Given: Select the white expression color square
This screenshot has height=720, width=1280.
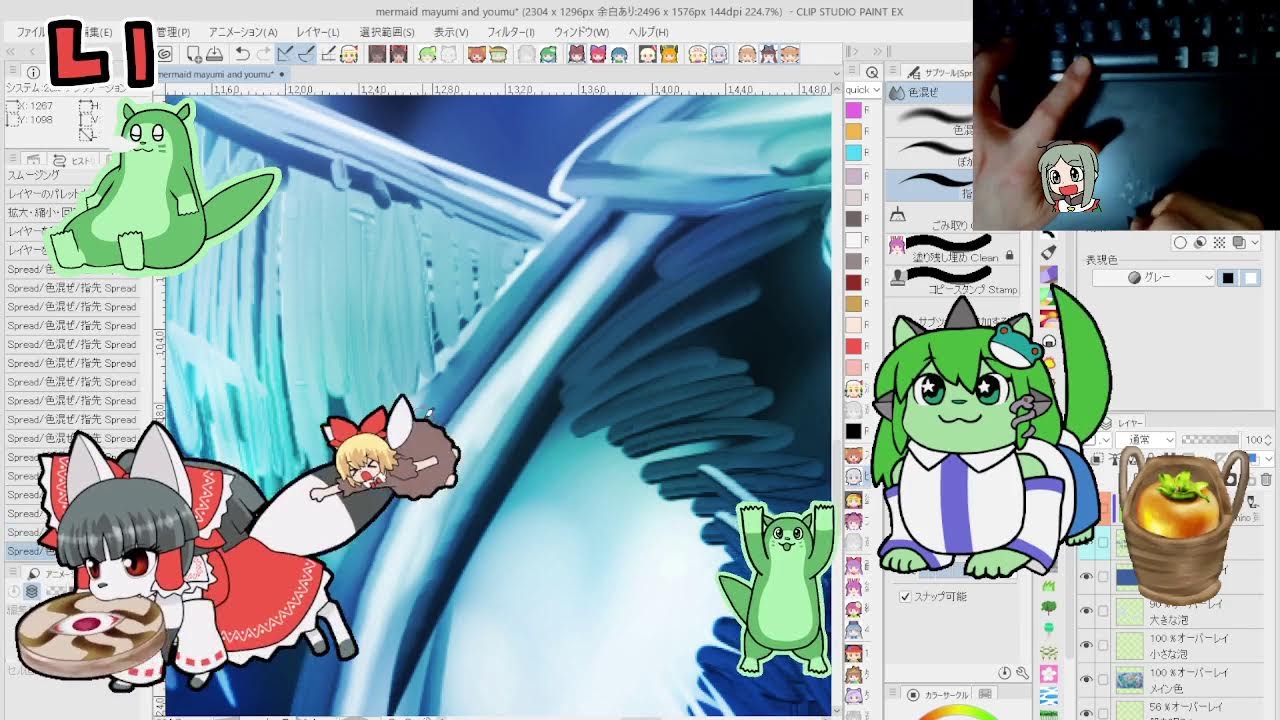Looking at the screenshot, I should (x=1250, y=277).
